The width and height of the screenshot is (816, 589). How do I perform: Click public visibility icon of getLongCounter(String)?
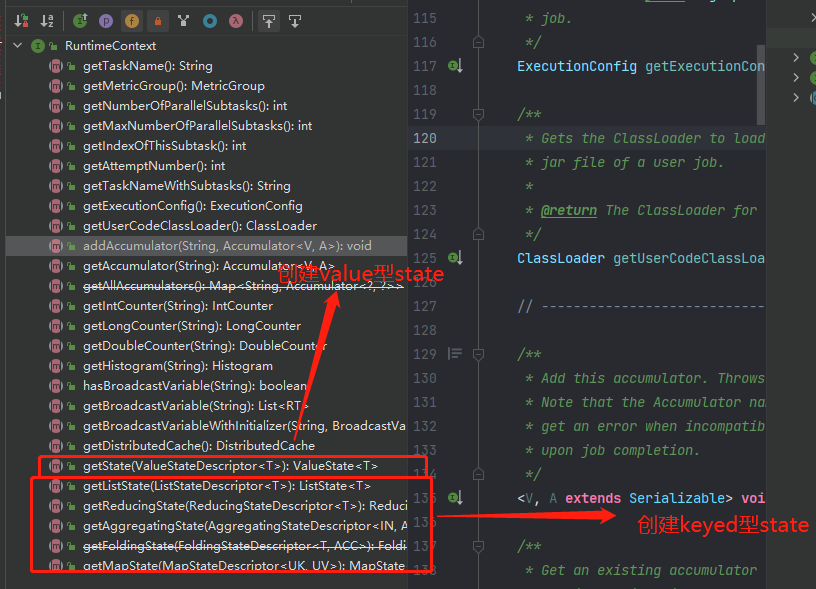coord(71,326)
